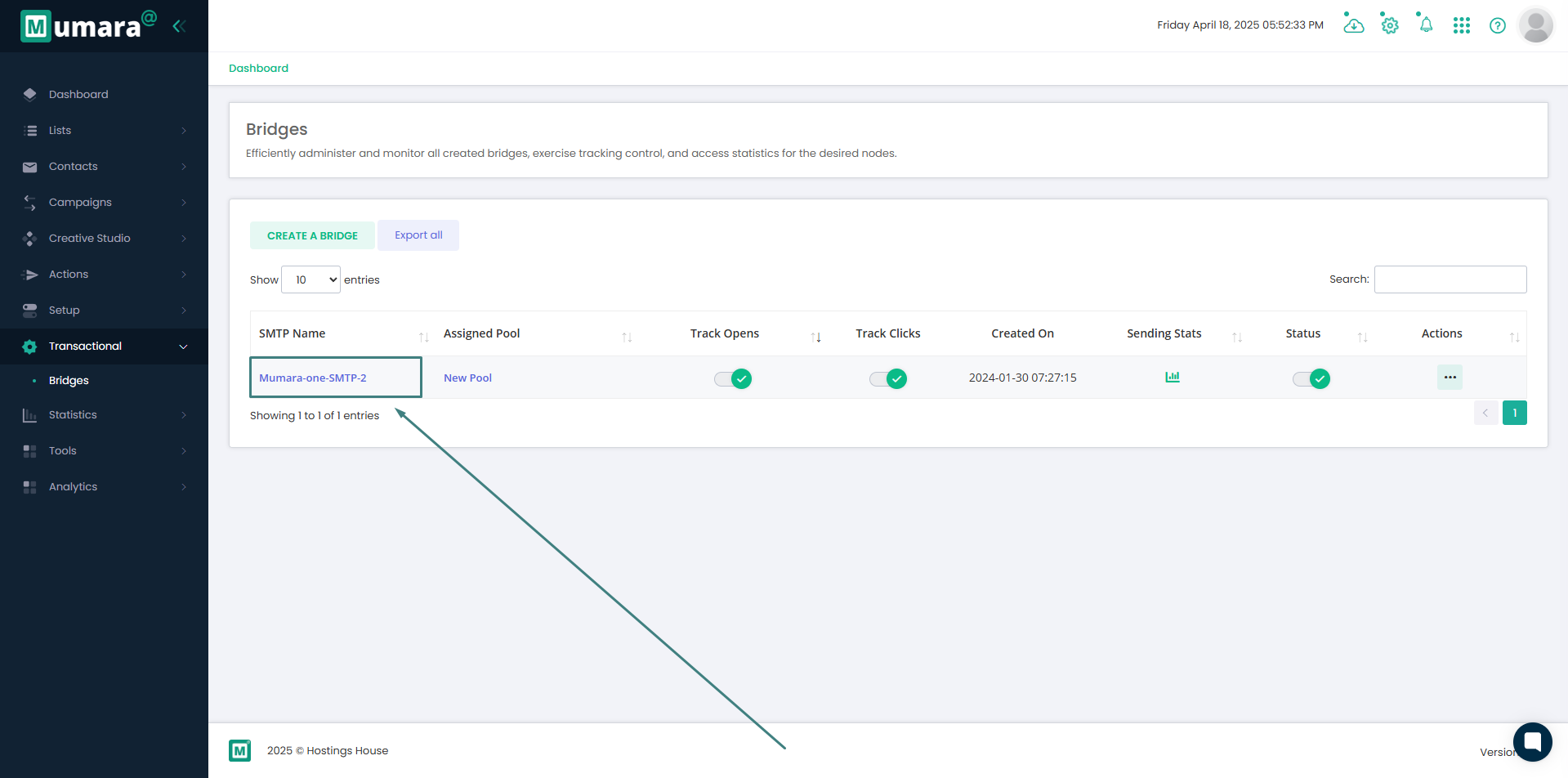Toggle Track Opens for Mumara-one-SMTP-2
This screenshot has width=1568, height=778.
pos(733,378)
